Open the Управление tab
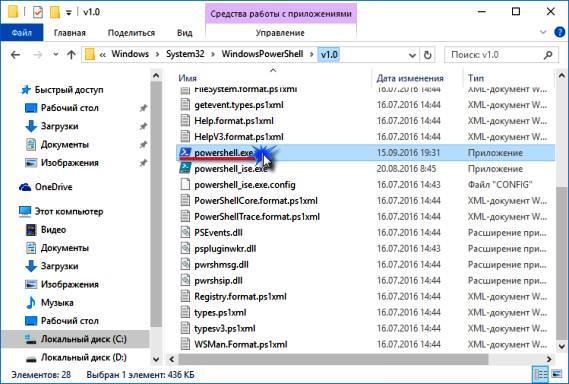 (280, 33)
